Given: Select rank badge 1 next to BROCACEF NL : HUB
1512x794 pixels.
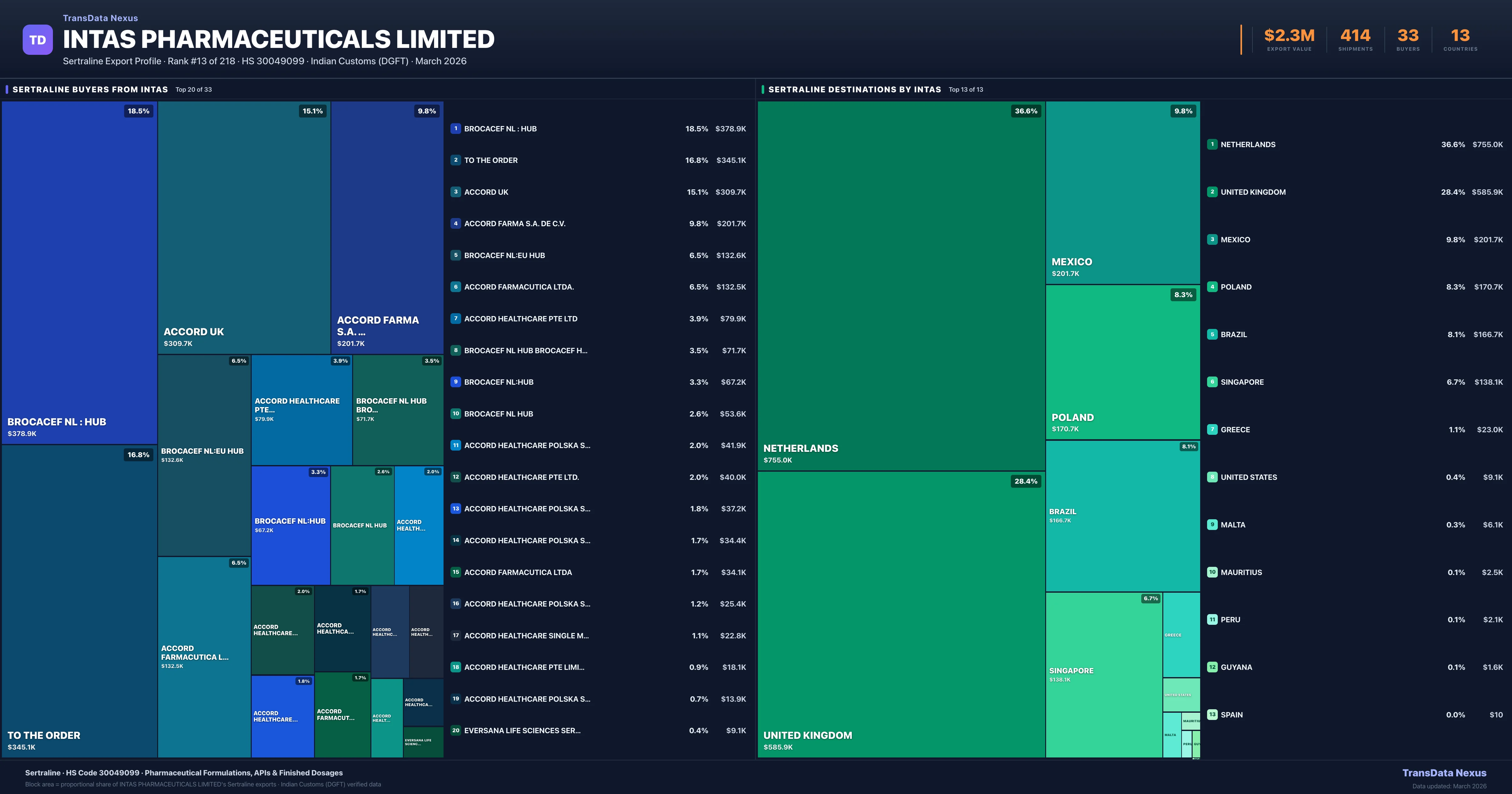Looking at the screenshot, I should pyautogui.click(x=455, y=129).
